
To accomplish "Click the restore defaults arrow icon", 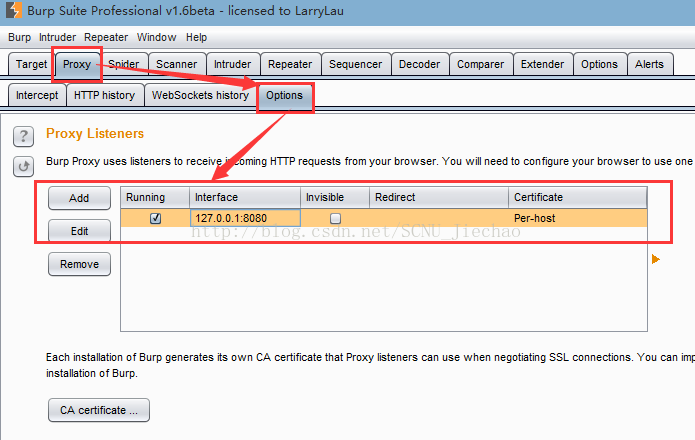I will pos(23,167).
